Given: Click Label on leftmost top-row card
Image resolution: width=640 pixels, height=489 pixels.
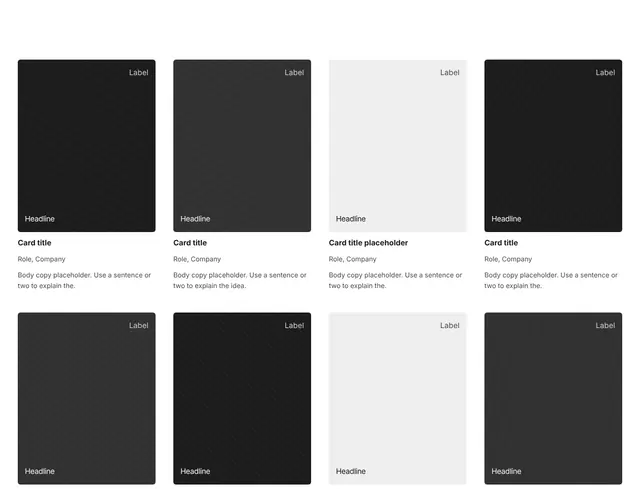Looking at the screenshot, I should (x=138, y=73).
